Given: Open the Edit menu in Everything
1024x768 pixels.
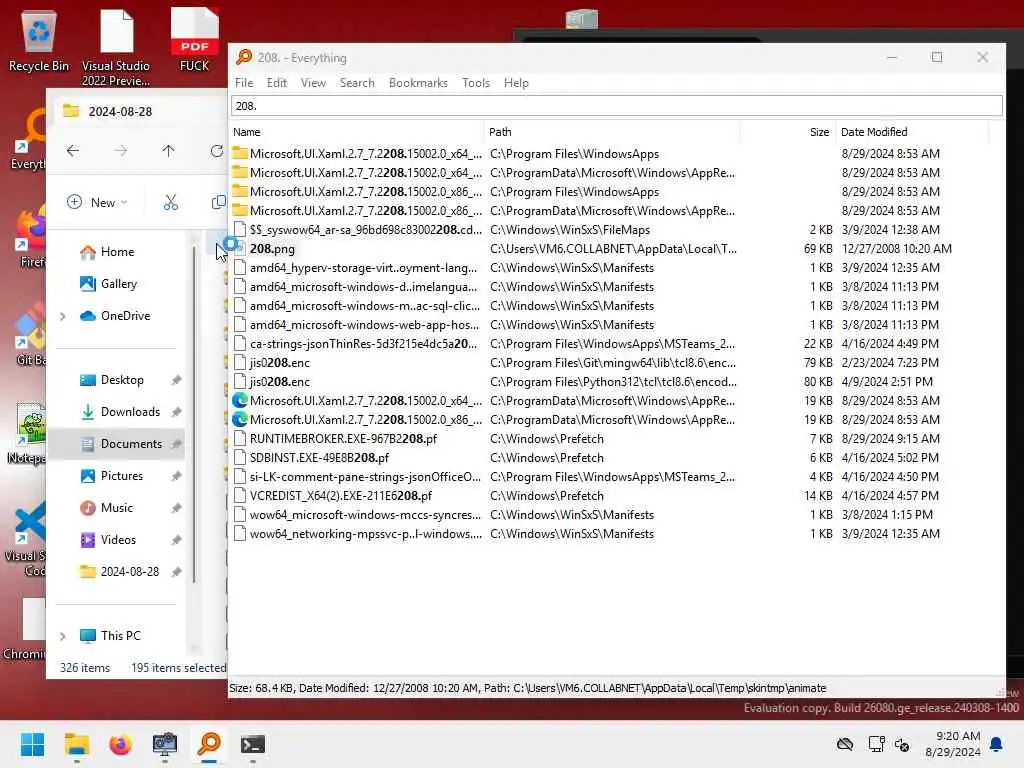Looking at the screenshot, I should 276,83.
